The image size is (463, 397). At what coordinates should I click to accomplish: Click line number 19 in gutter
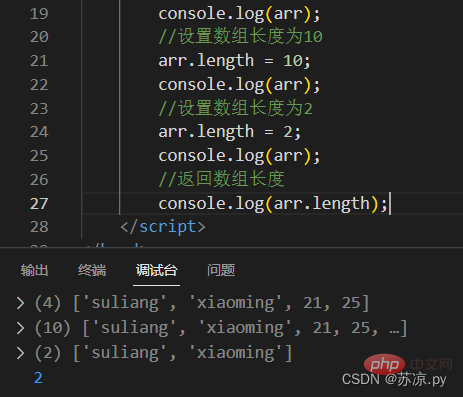[x=39, y=14]
